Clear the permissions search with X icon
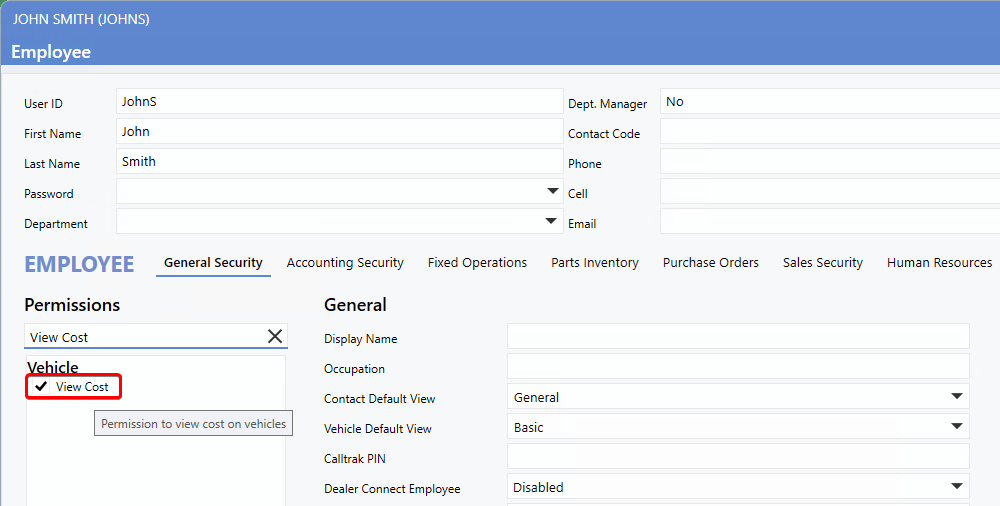1000x506 pixels. tap(275, 337)
